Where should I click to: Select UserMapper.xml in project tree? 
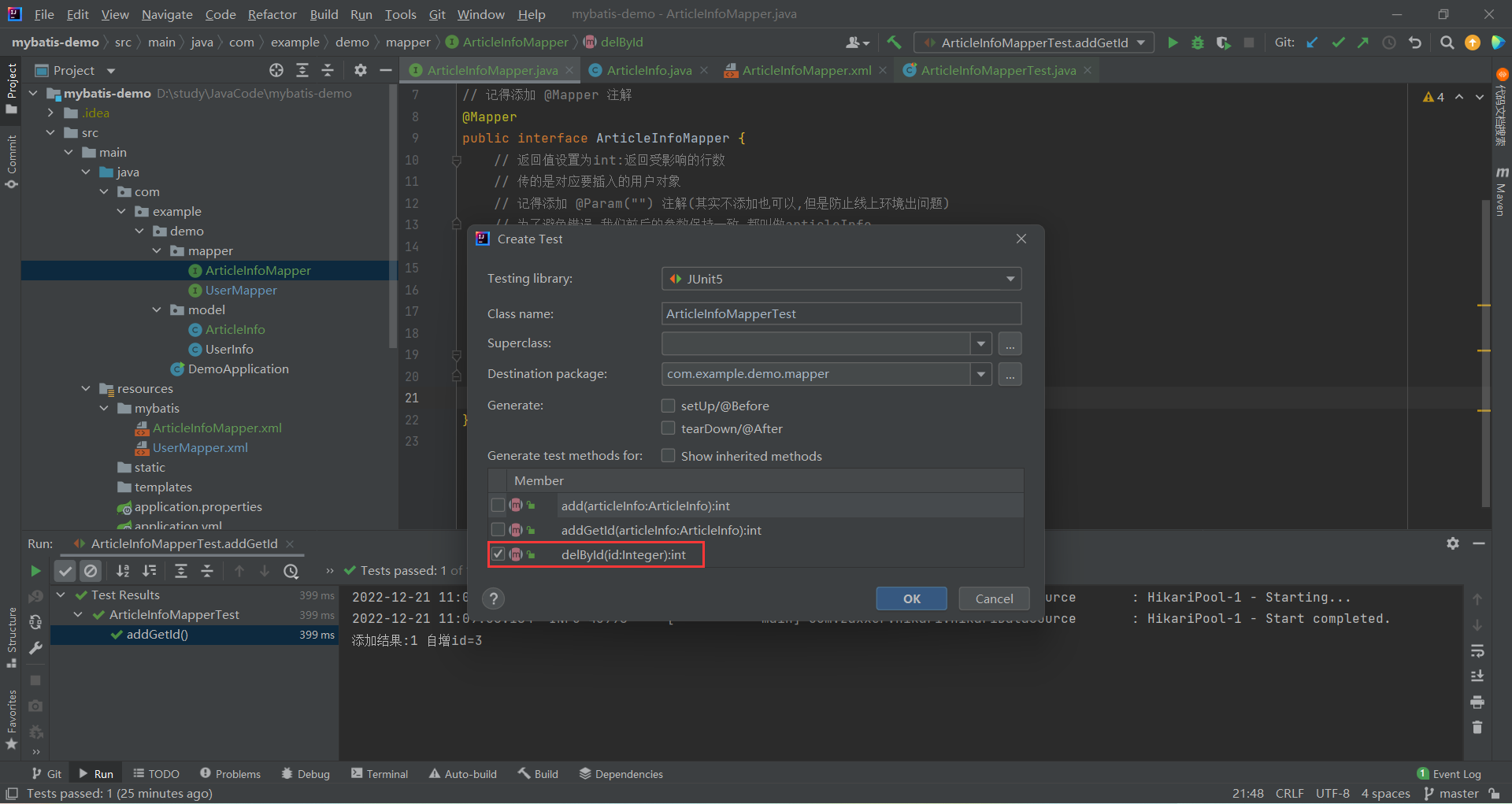point(200,448)
